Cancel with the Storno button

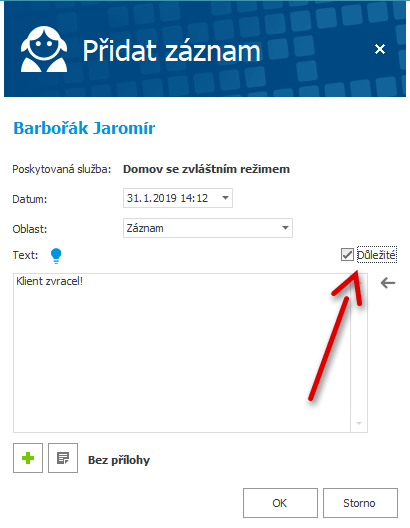(x=360, y=503)
